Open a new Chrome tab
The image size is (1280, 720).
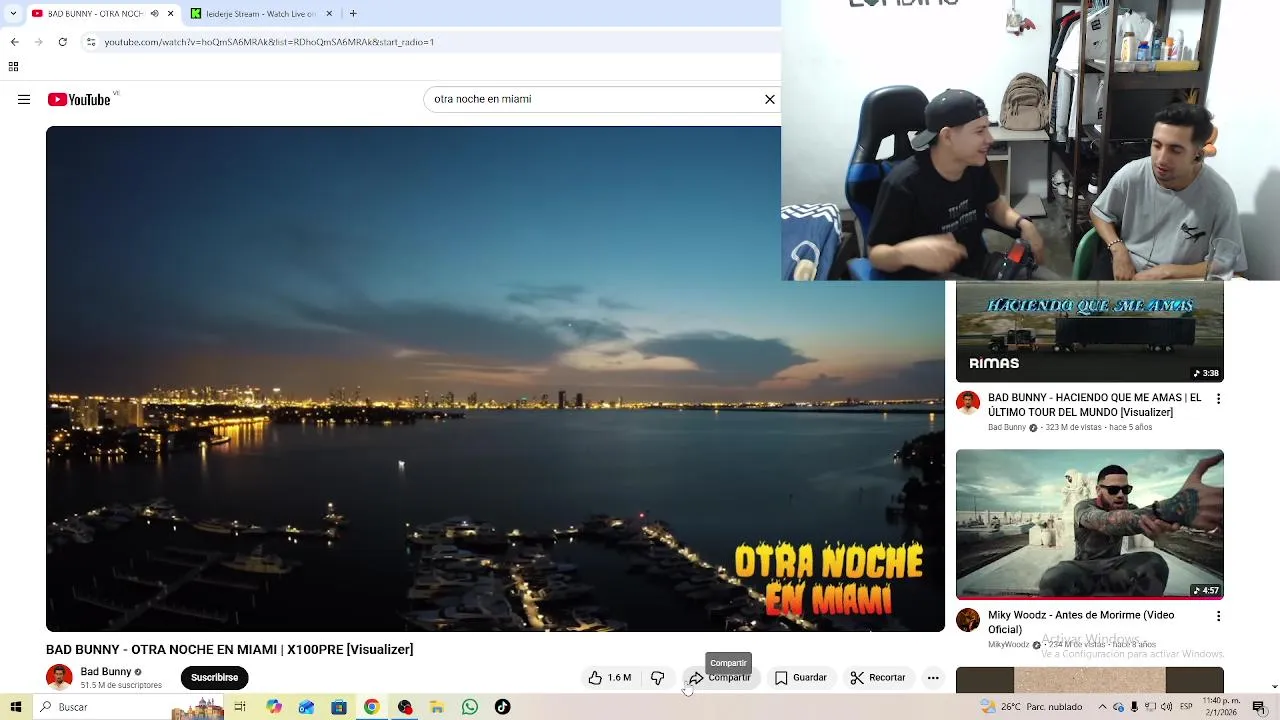pos(353,14)
